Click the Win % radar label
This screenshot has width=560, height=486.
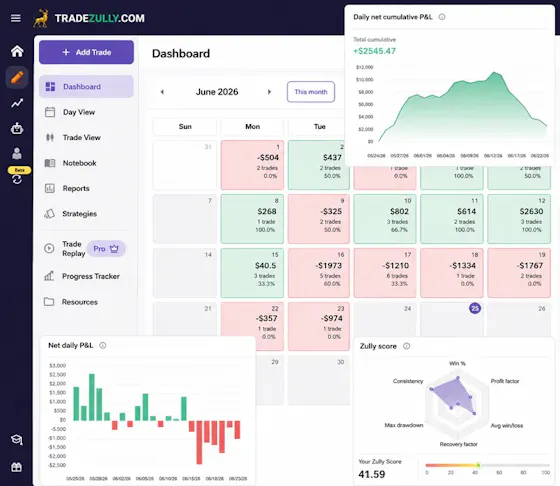click(x=457, y=363)
